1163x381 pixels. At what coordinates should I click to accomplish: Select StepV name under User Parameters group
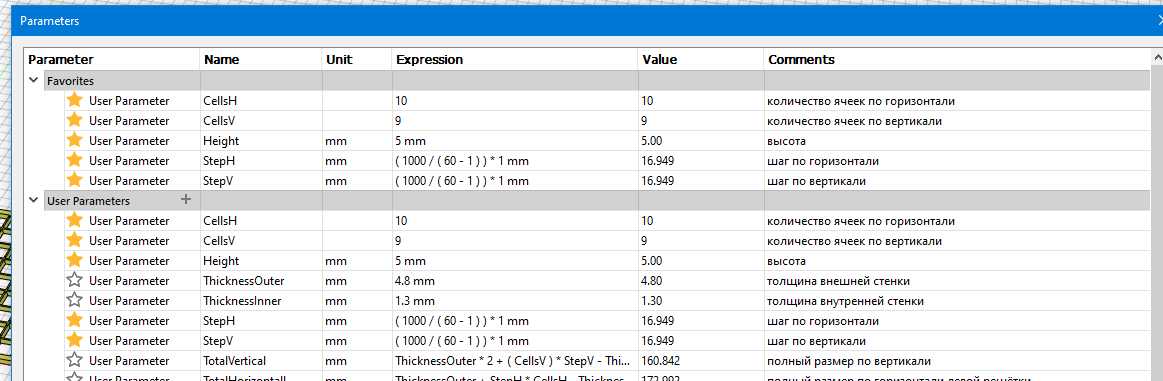coord(261,341)
